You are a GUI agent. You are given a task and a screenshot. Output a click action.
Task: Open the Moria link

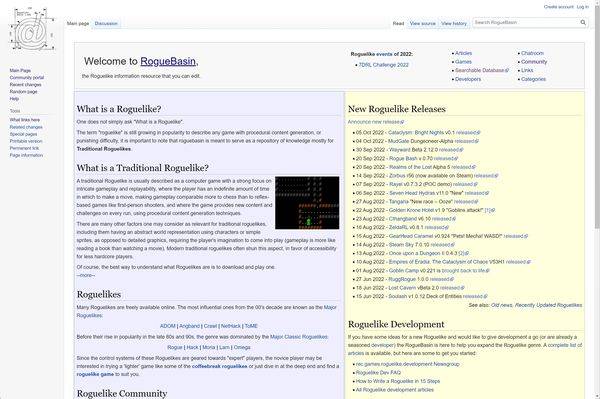[x=209, y=348]
